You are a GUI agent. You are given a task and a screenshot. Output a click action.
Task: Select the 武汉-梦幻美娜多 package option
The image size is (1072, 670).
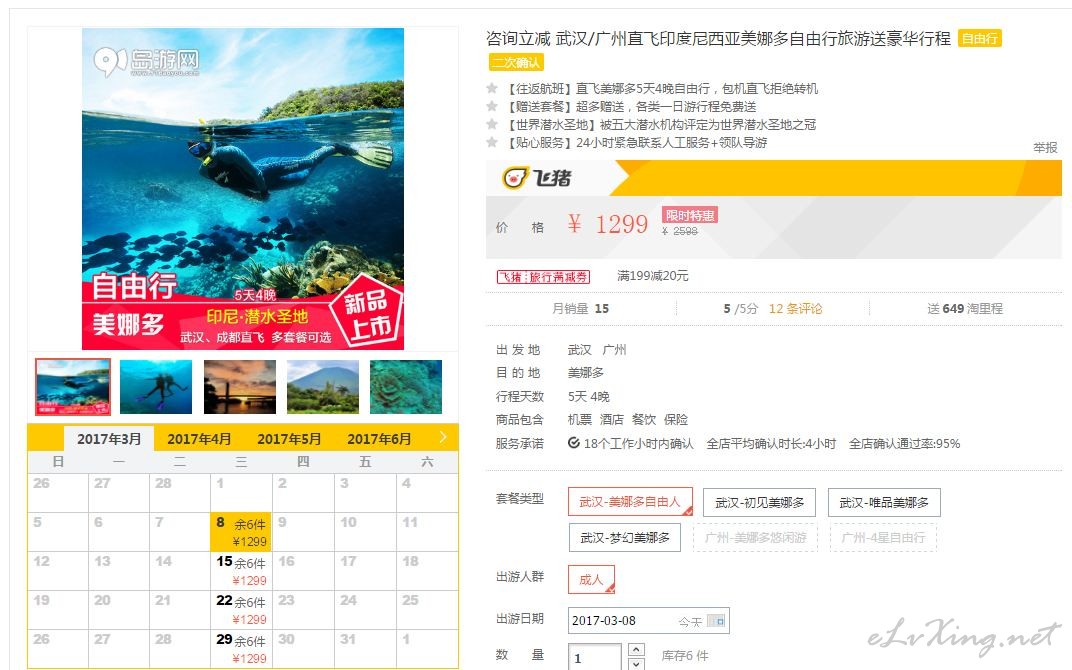[625, 538]
